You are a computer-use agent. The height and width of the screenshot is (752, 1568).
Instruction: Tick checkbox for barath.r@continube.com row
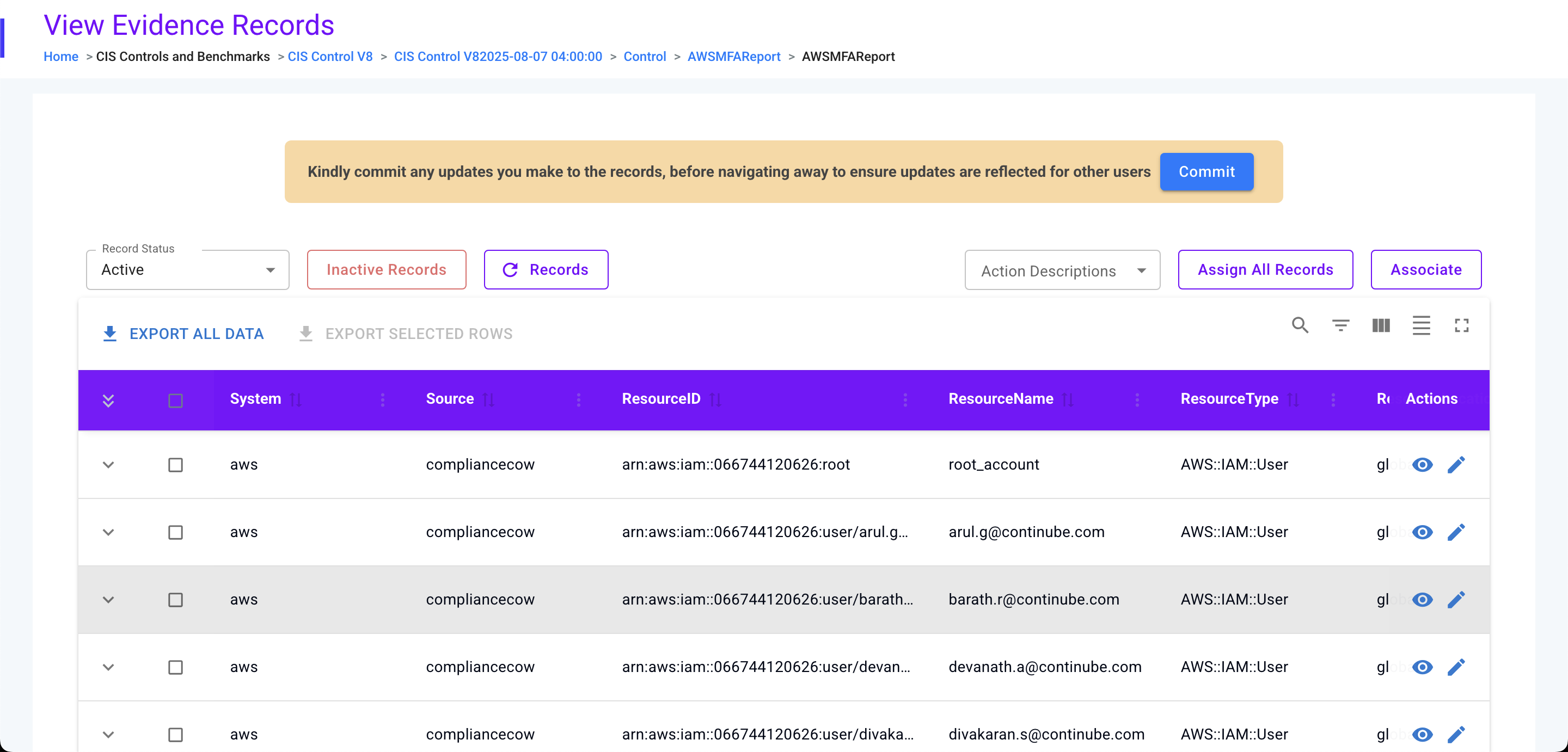175,600
